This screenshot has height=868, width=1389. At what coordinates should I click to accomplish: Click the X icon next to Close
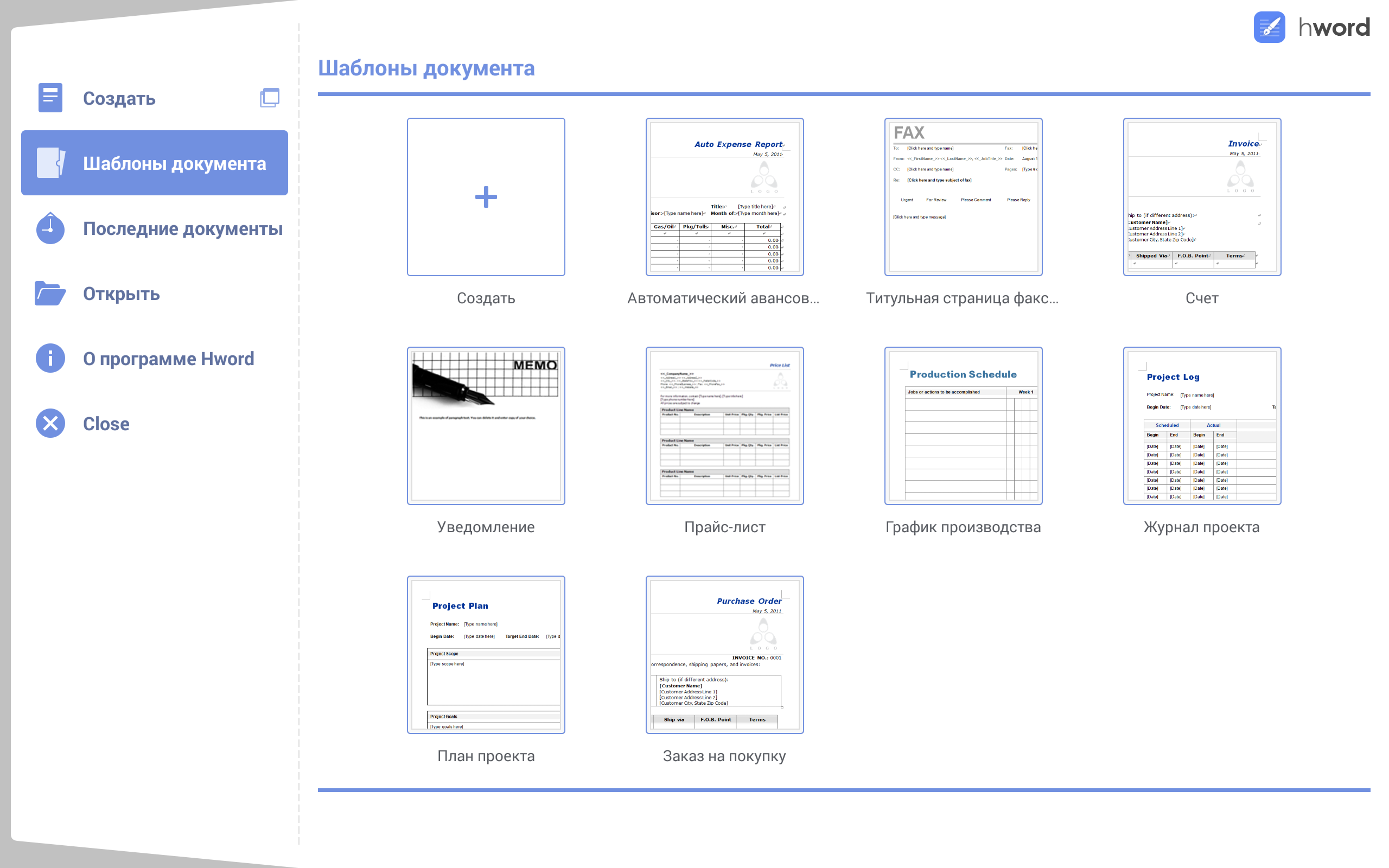click(x=50, y=423)
